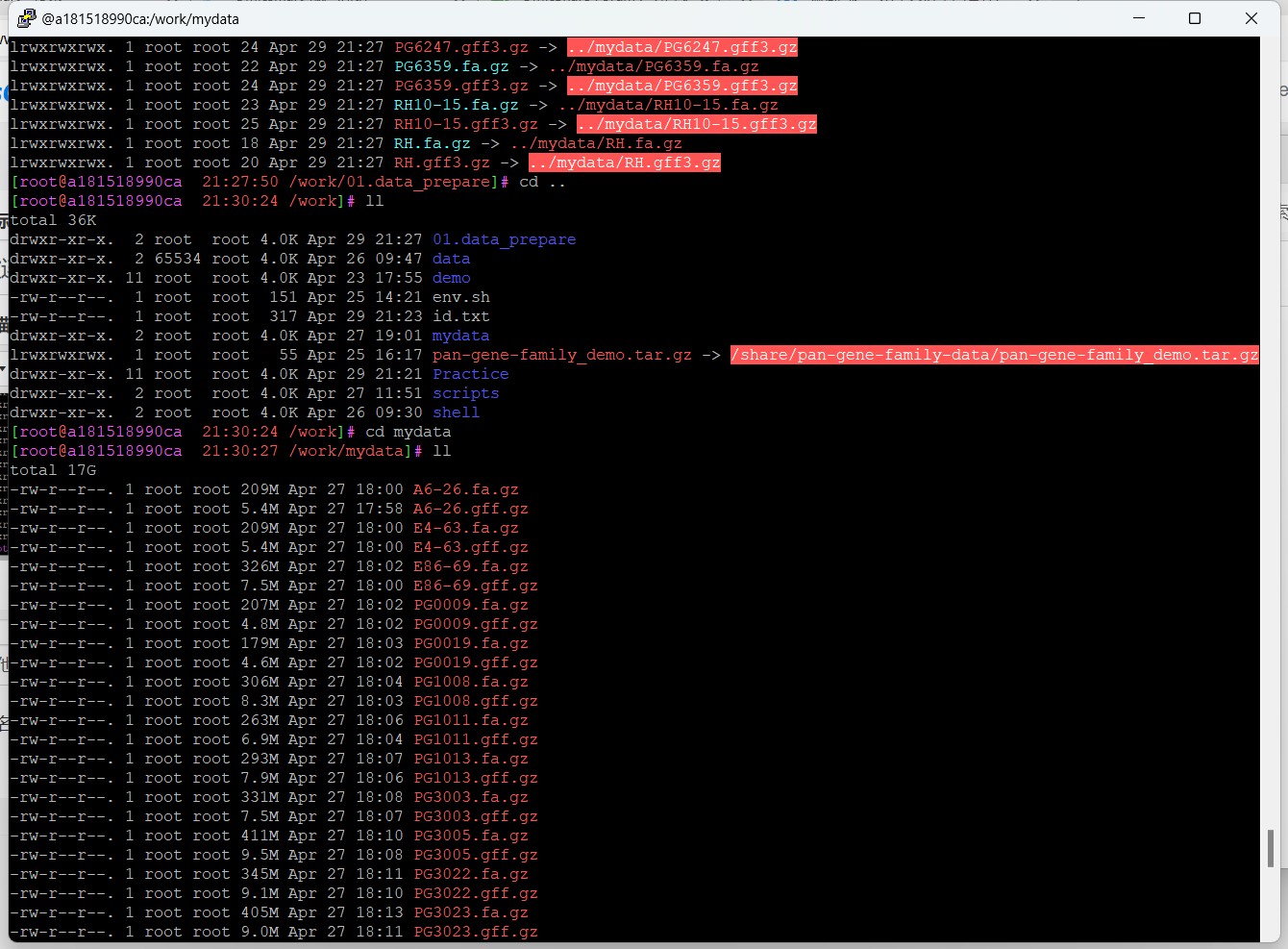Click file A6-26.fa.gz
The height and width of the screenshot is (949, 1288).
tap(465, 489)
